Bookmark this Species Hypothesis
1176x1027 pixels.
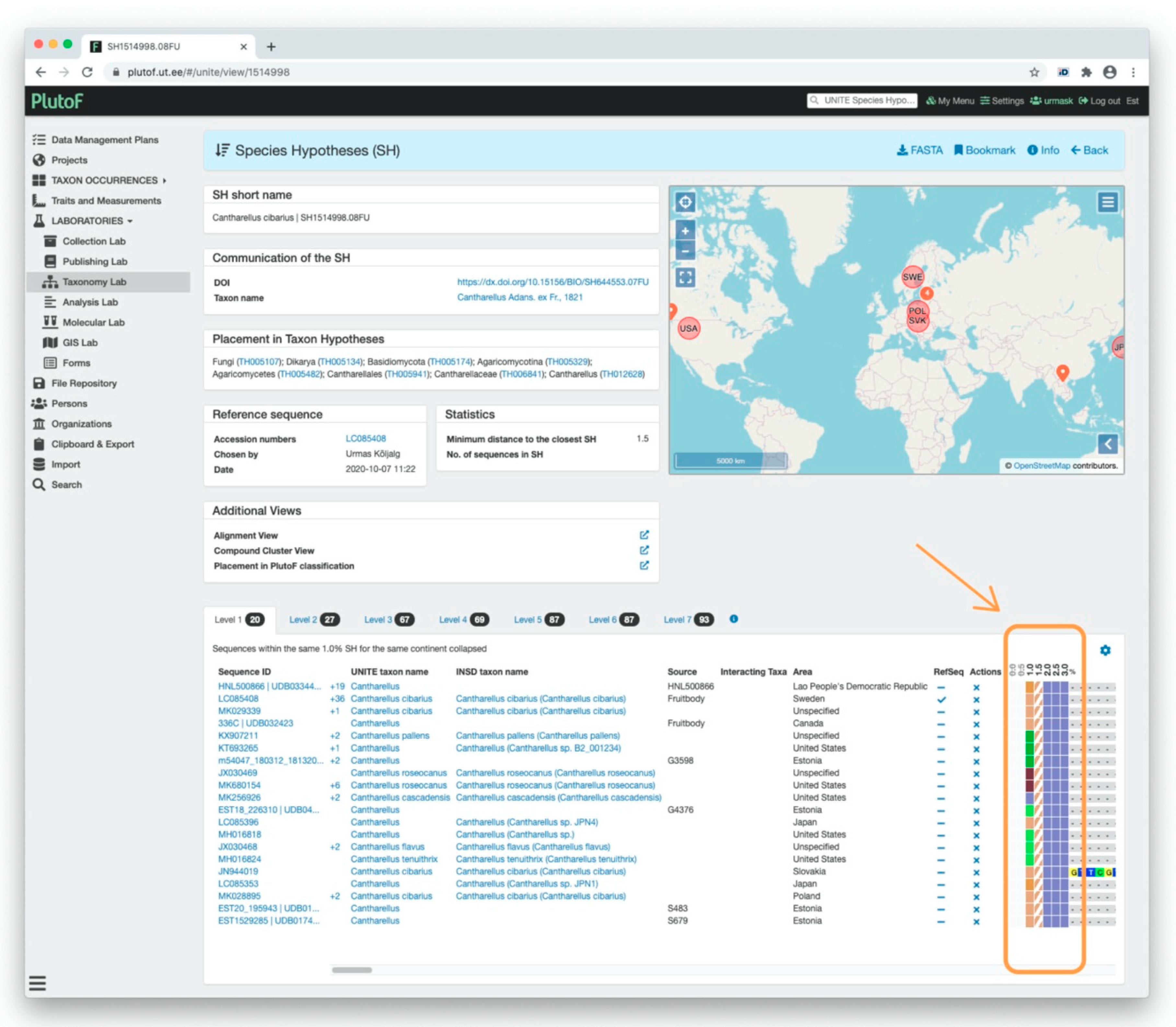(984, 150)
